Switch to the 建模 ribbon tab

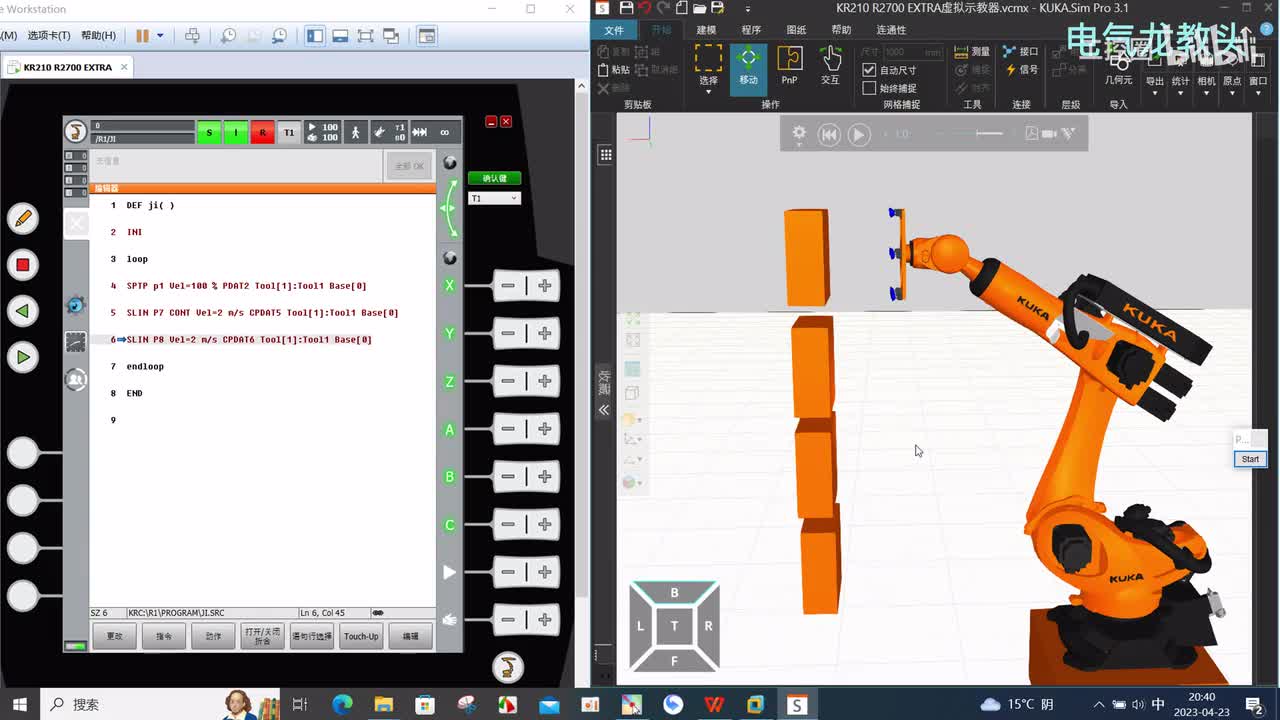[x=706, y=30]
